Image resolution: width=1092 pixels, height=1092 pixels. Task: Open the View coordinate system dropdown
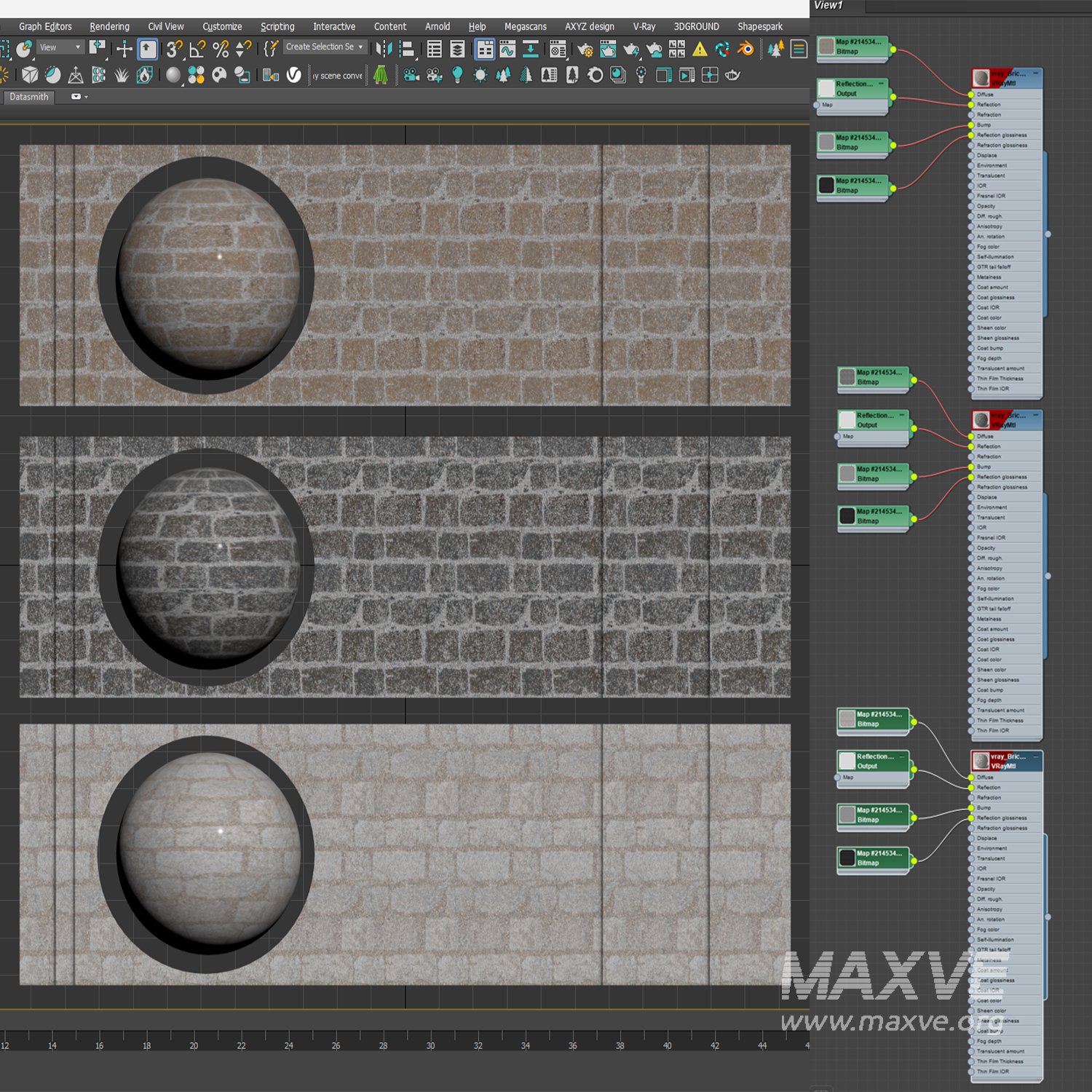(60, 47)
